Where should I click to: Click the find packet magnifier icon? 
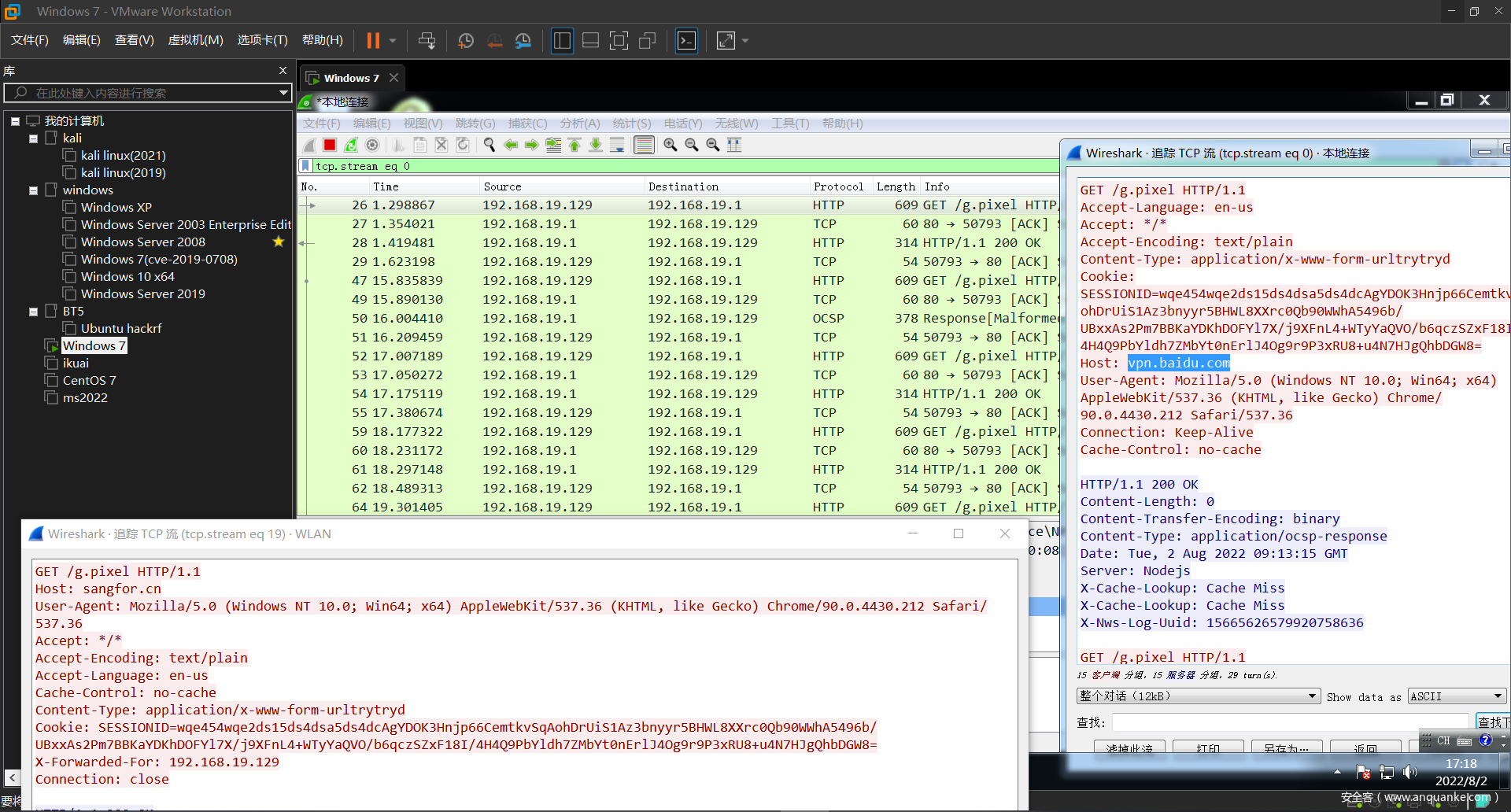(490, 145)
